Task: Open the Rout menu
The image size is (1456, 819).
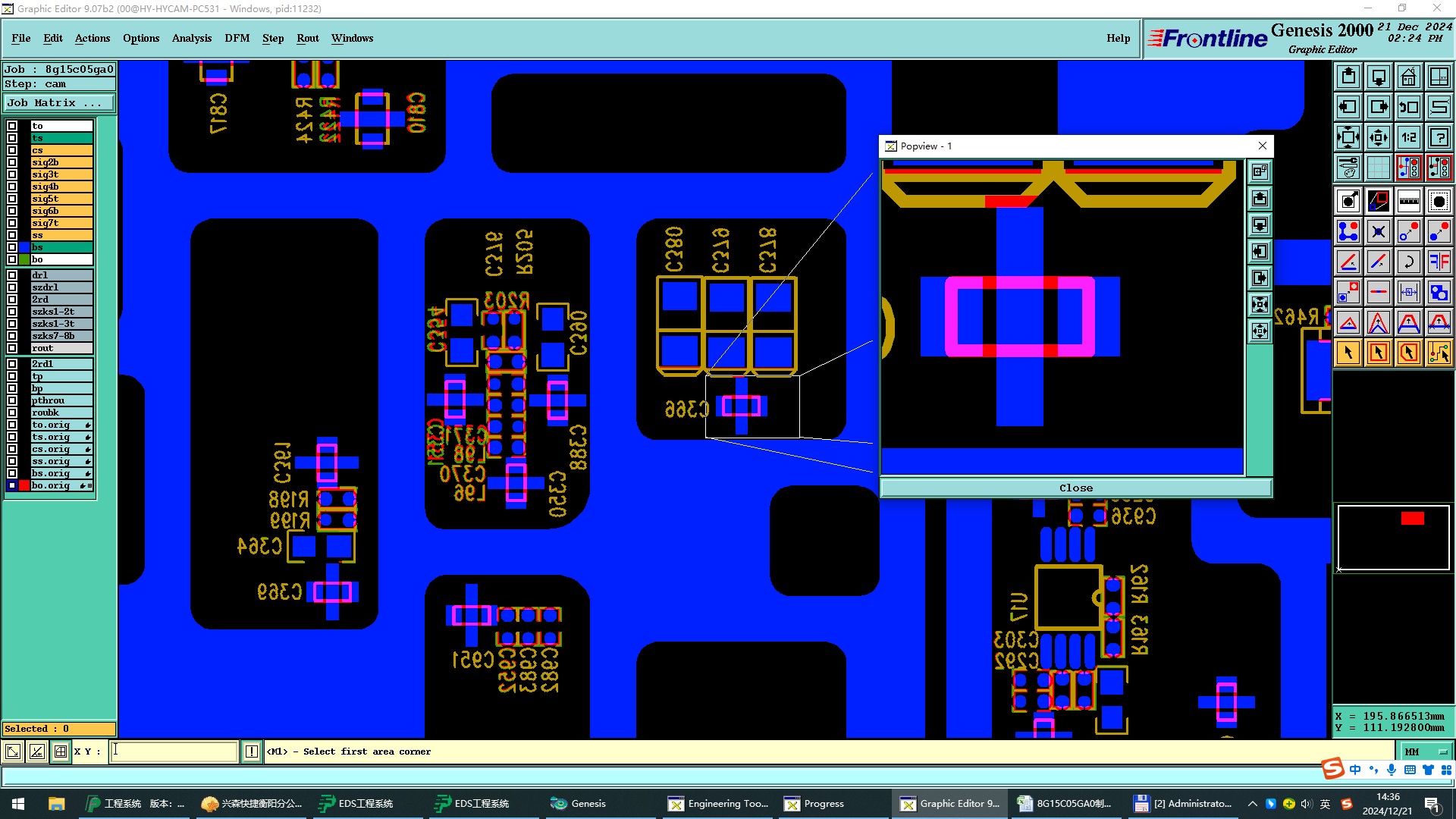Action: coord(307,38)
